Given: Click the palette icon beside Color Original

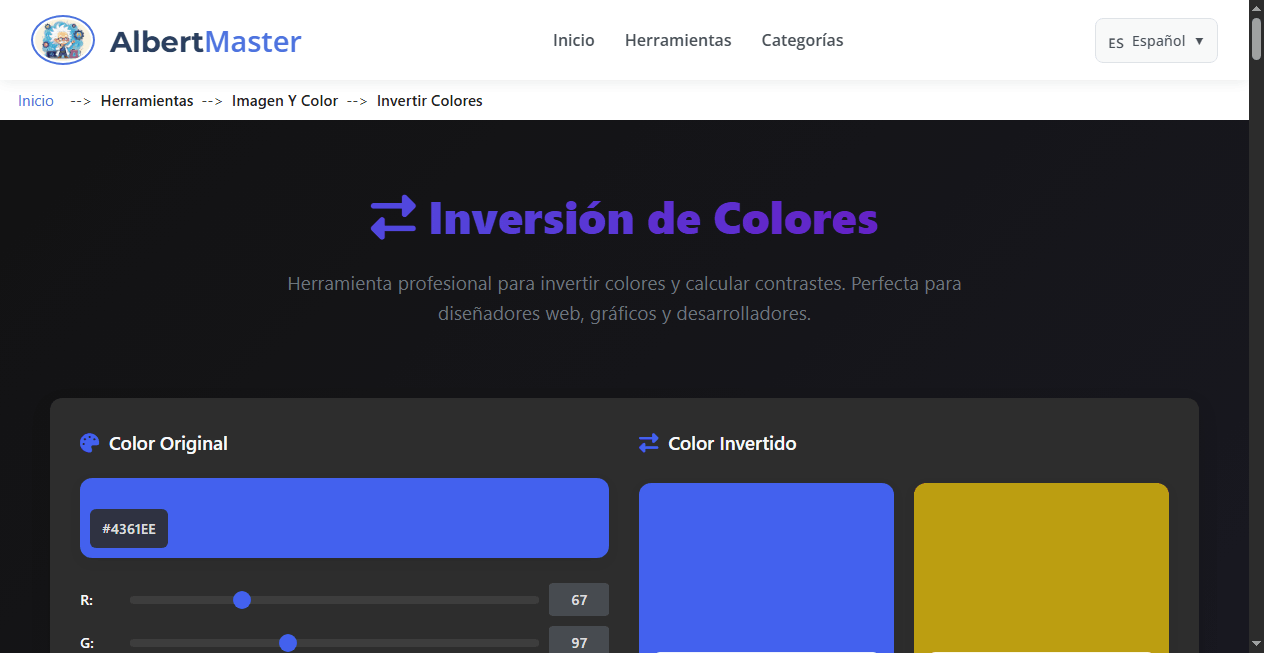Looking at the screenshot, I should pyautogui.click(x=89, y=443).
